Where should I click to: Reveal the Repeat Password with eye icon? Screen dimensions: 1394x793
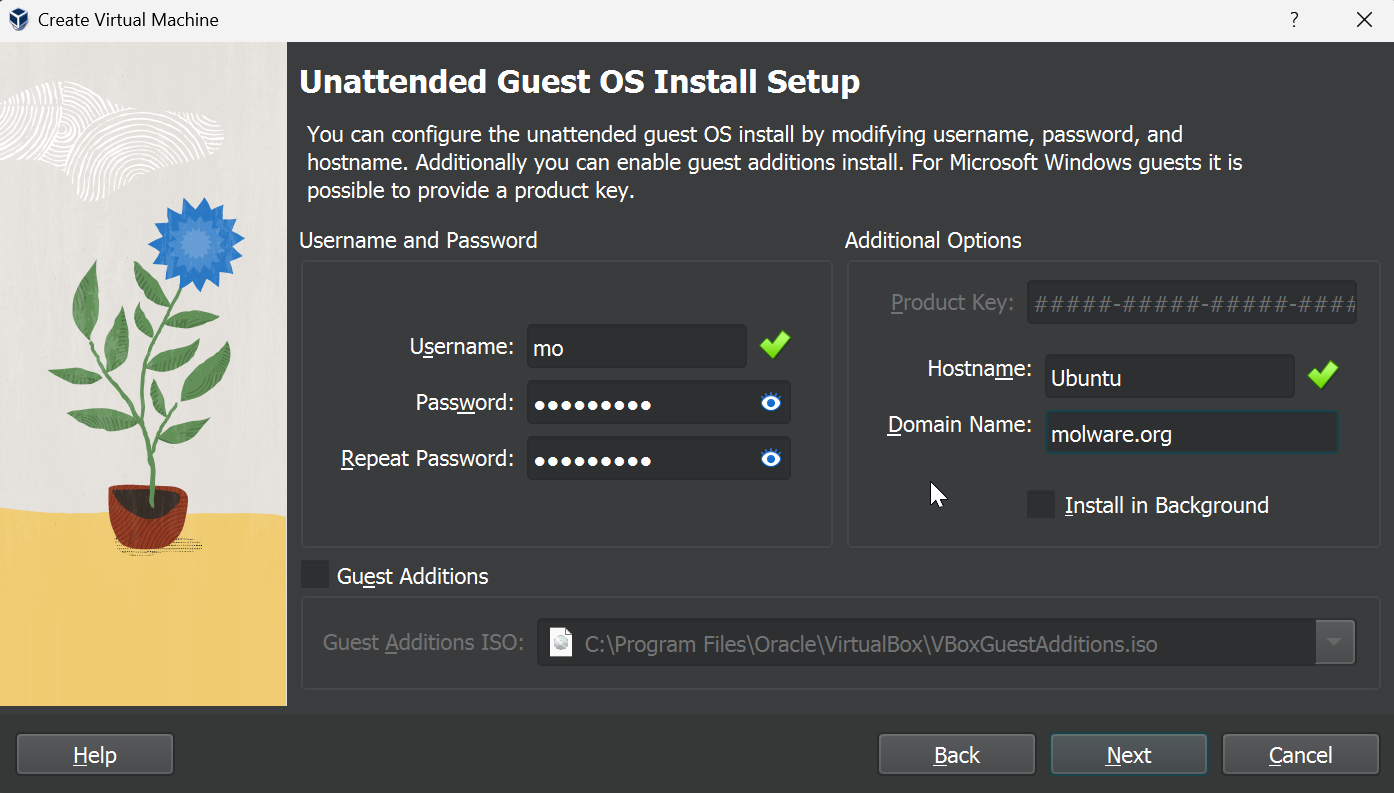point(770,459)
